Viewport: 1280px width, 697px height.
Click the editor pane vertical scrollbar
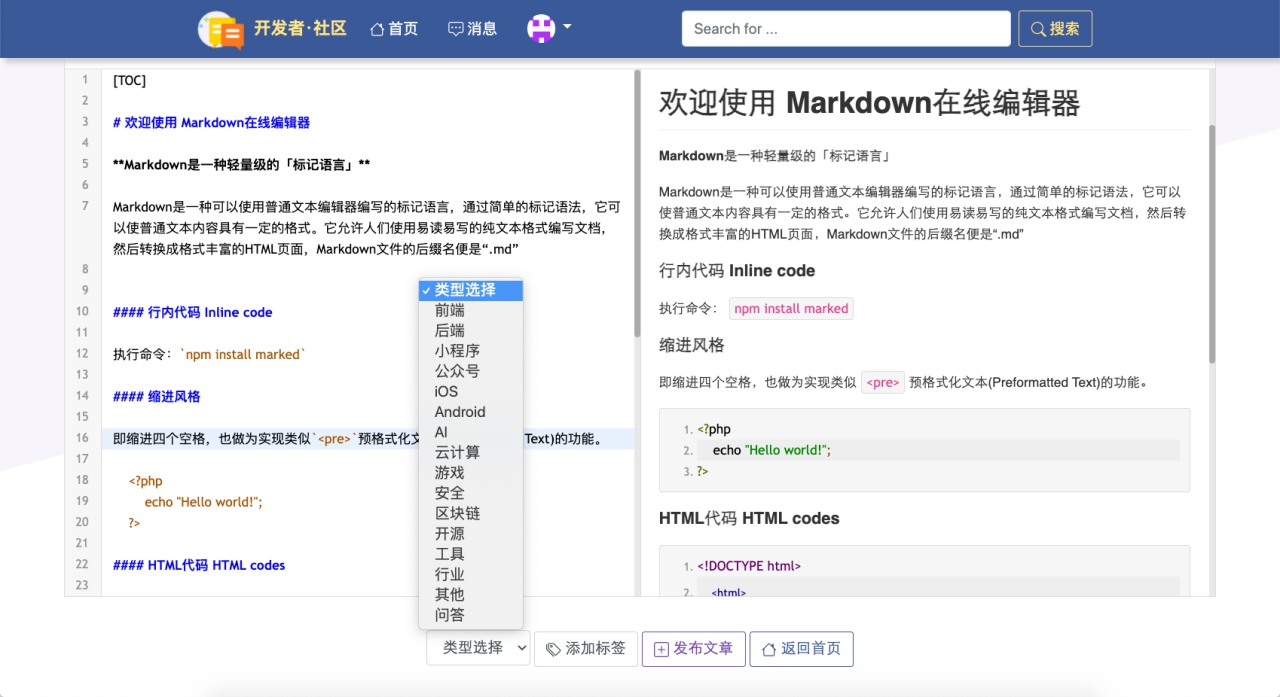637,203
